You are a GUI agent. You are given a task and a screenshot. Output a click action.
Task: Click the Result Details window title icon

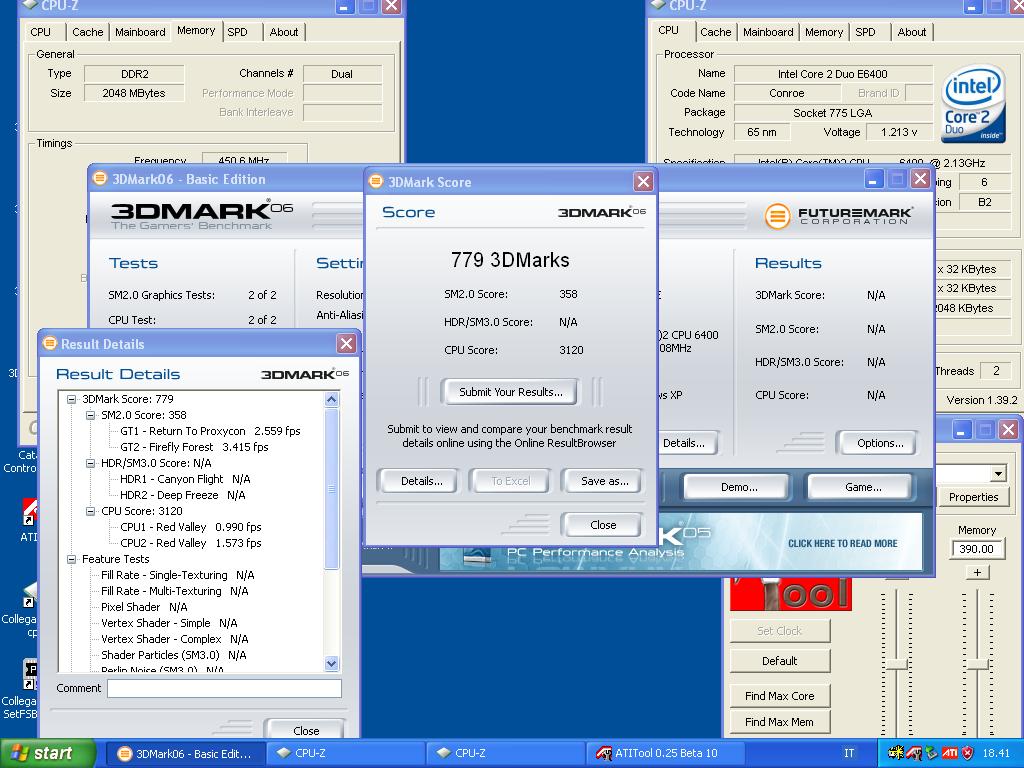coord(50,344)
